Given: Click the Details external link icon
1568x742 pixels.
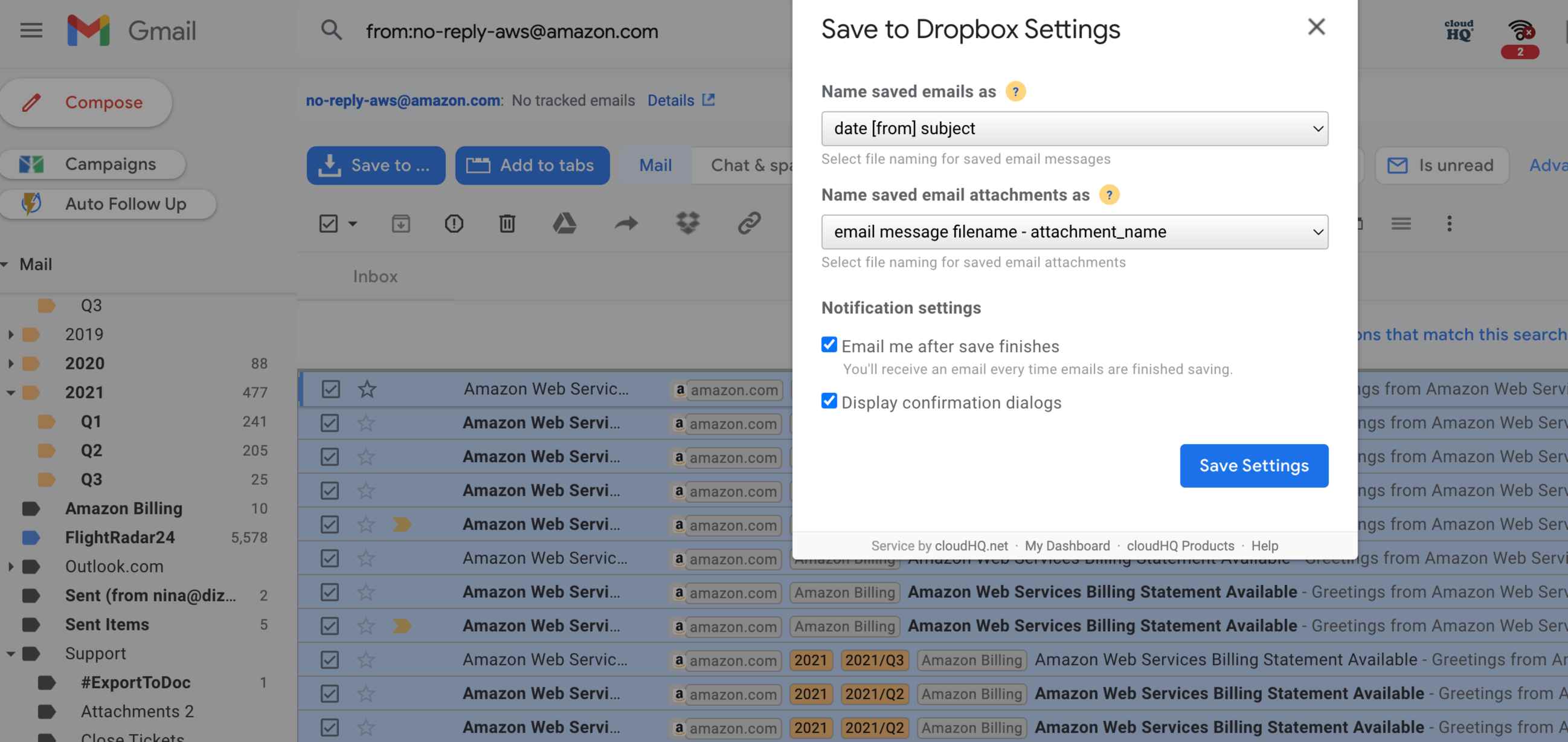Looking at the screenshot, I should coord(708,100).
